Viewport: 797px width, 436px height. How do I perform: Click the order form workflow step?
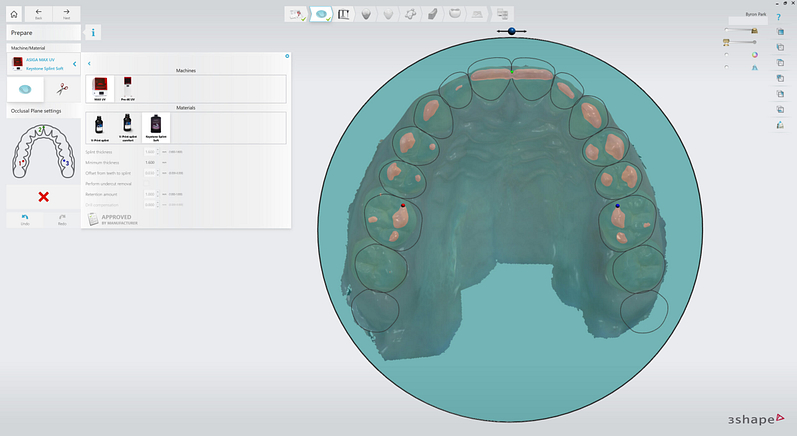[x=296, y=14]
